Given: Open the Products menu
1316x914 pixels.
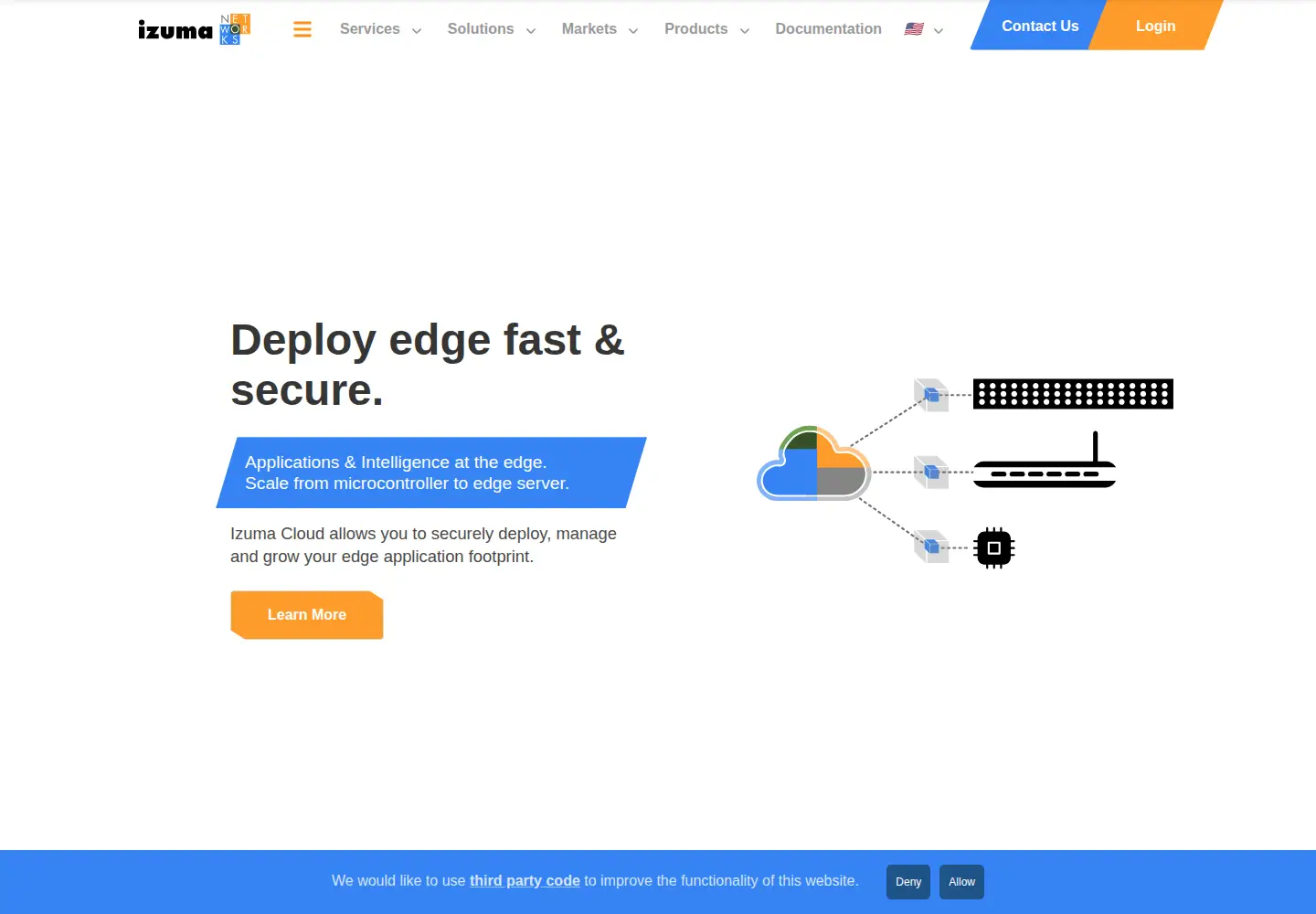Looking at the screenshot, I should click(696, 29).
